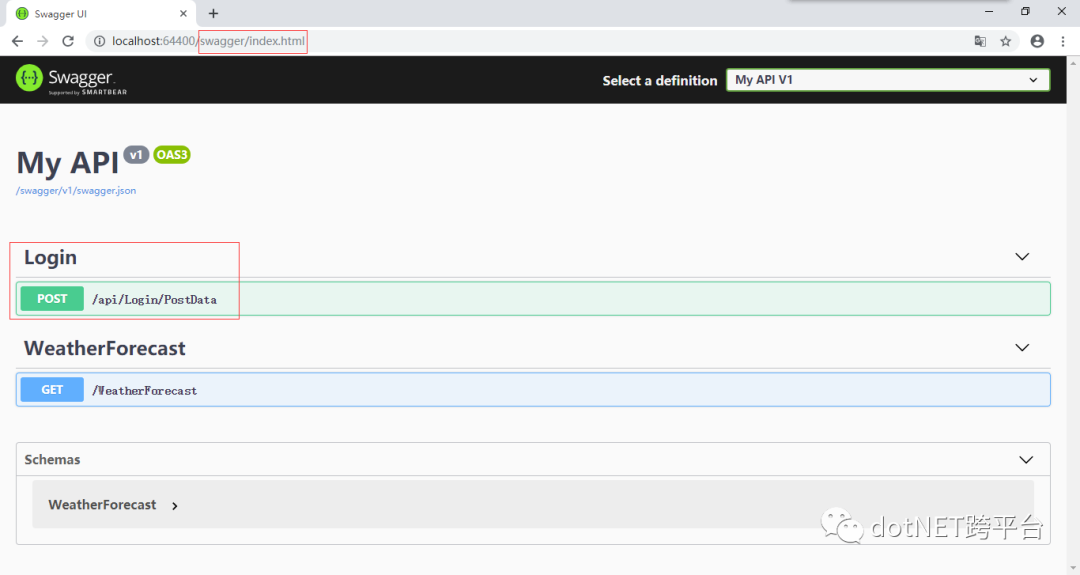
Task: Click the /api/Login/PostData path text
Action: click(x=154, y=300)
